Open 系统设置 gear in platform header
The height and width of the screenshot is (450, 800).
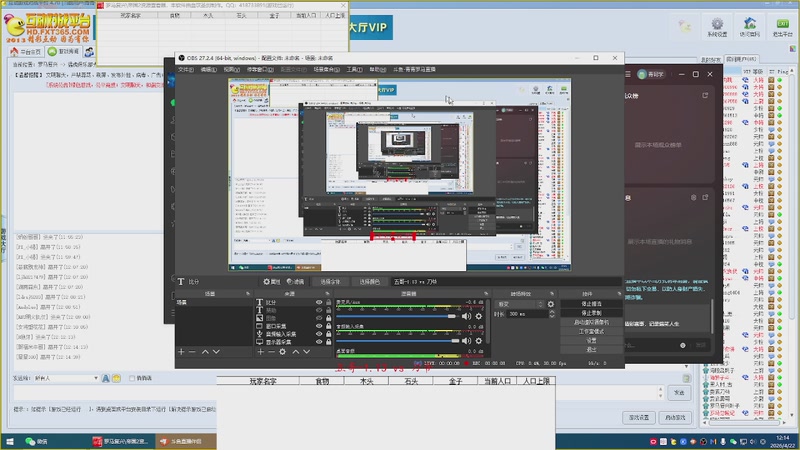(x=717, y=28)
